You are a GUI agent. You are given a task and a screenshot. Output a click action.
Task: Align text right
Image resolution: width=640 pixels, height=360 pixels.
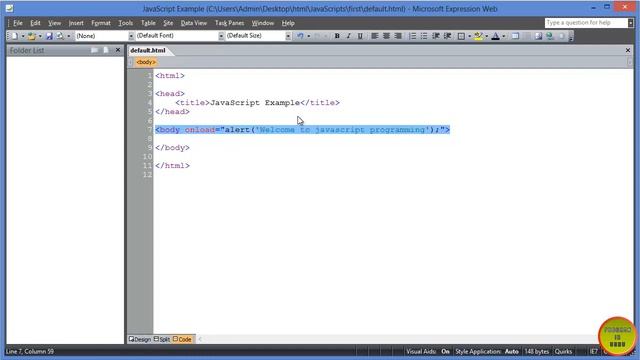click(398, 36)
